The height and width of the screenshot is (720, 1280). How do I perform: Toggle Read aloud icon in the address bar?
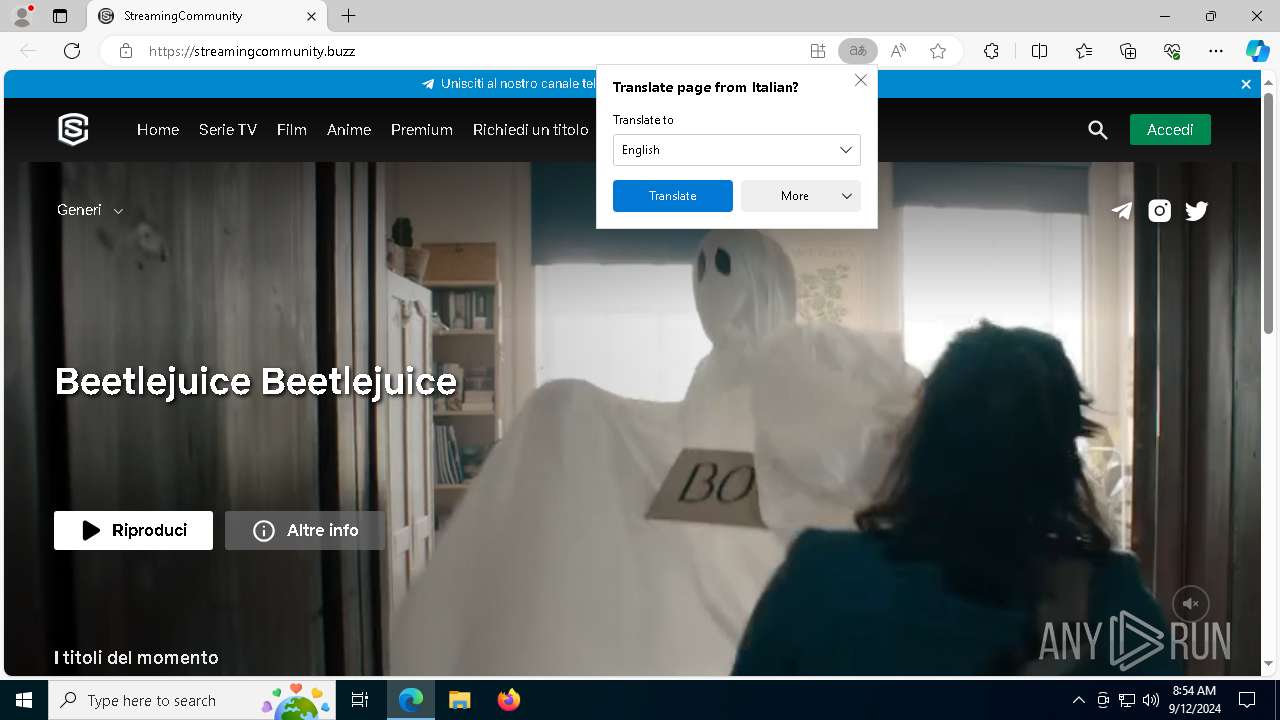pos(898,51)
